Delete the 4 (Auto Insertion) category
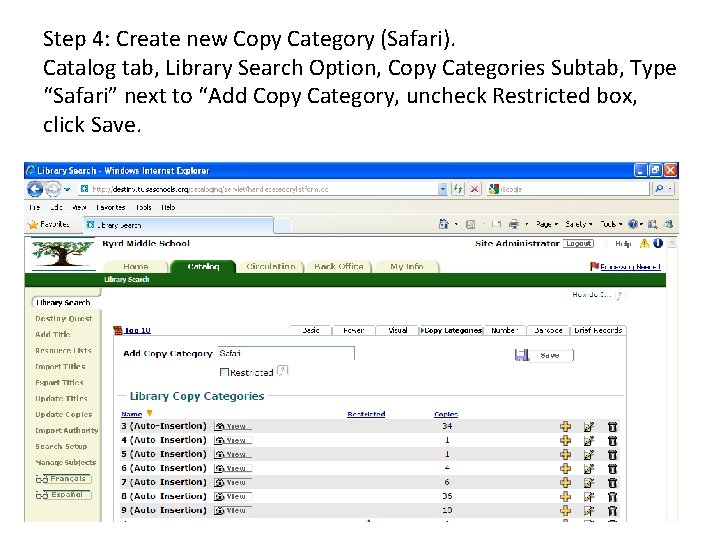This screenshot has width=720, height=540. click(x=612, y=441)
